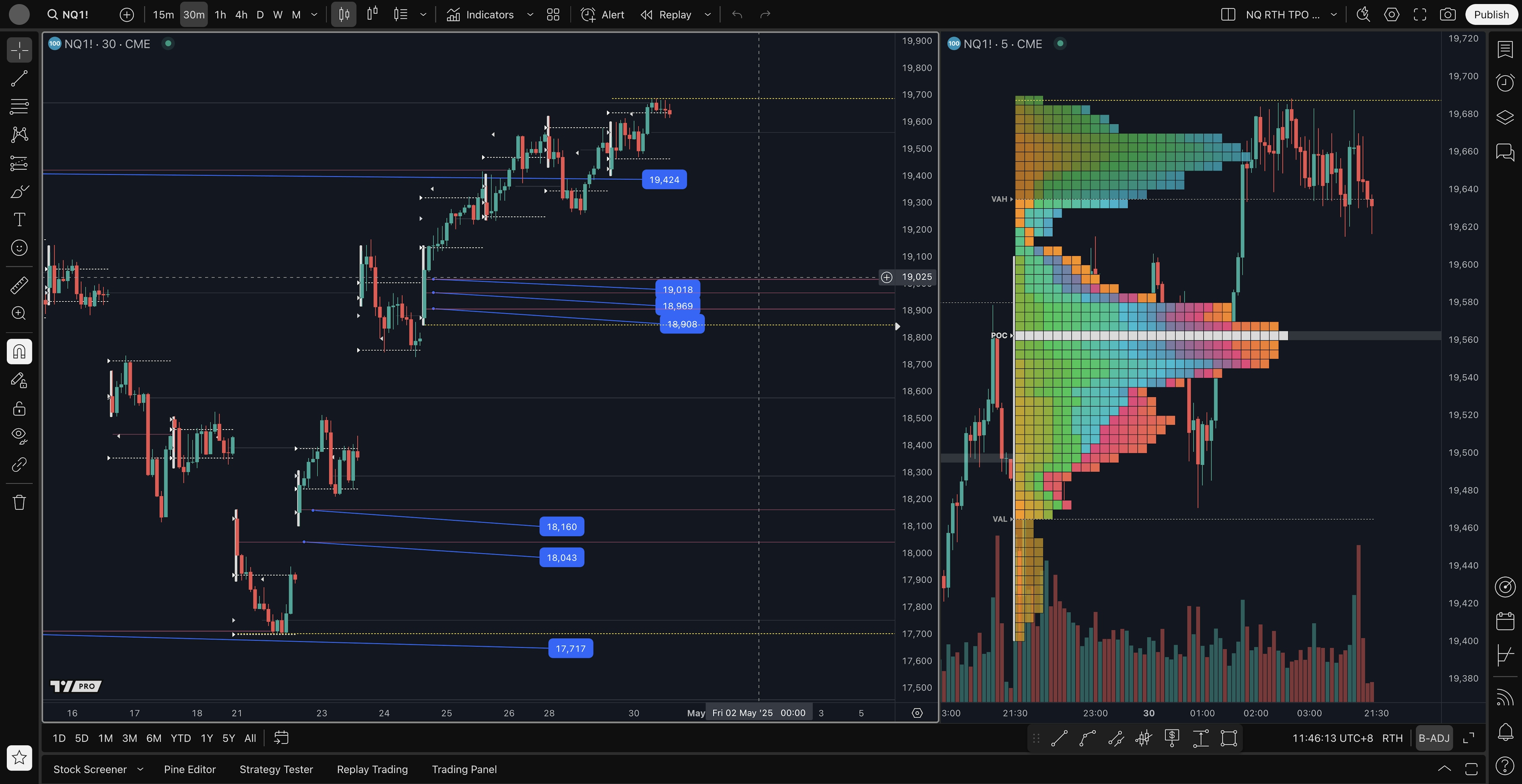Open the NQ RTH TPO layout dropdown
Screen dimensions: 1522x784
[x=1333, y=15]
